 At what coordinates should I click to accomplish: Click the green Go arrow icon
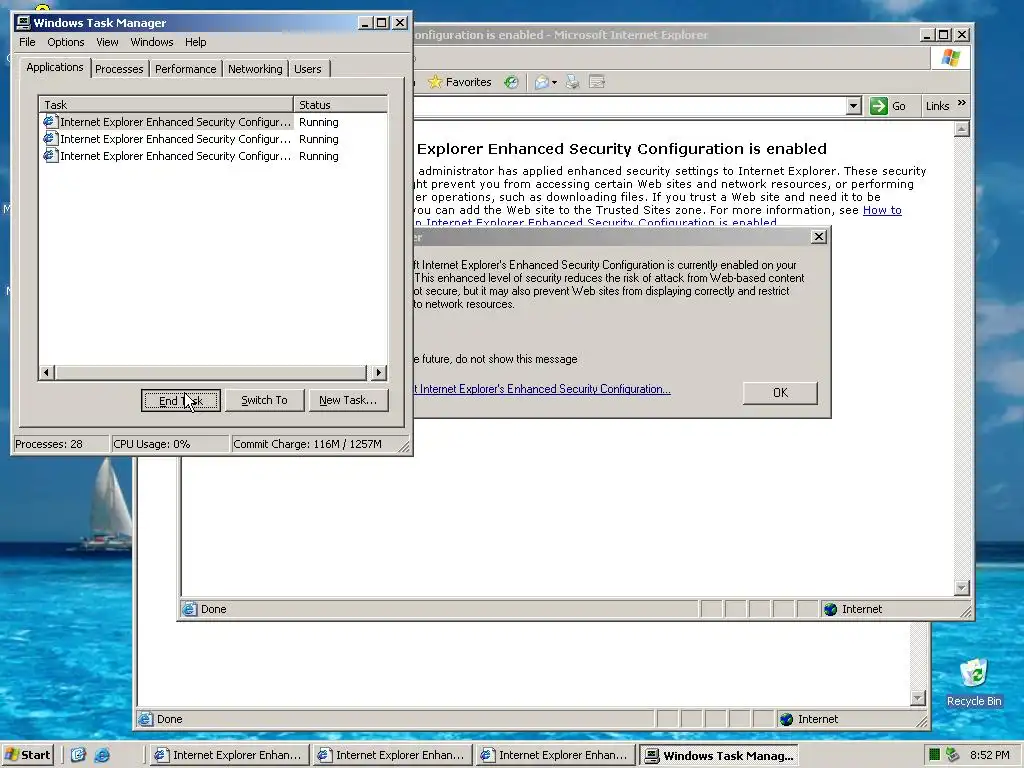click(x=879, y=106)
